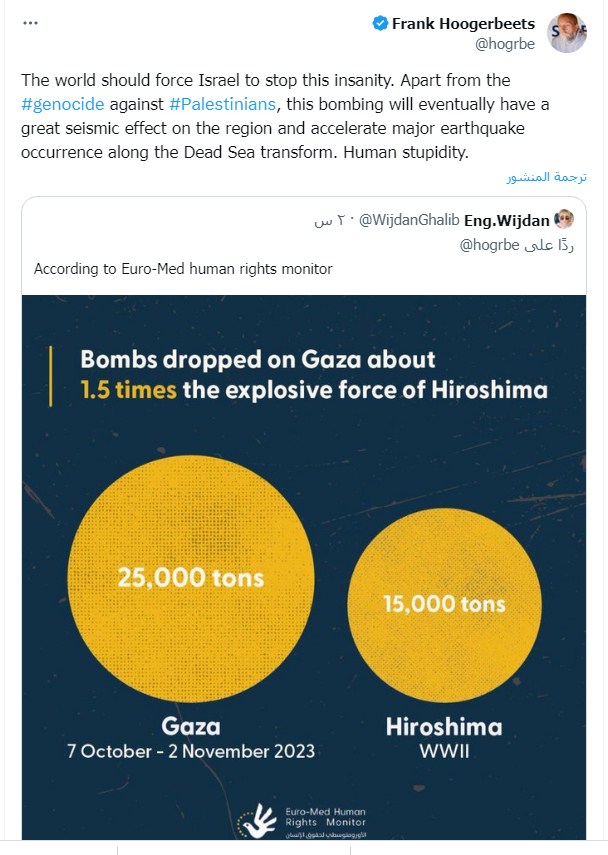This screenshot has width=608, height=855.
Task: Click the blue verified badge
Action: click(x=380, y=24)
